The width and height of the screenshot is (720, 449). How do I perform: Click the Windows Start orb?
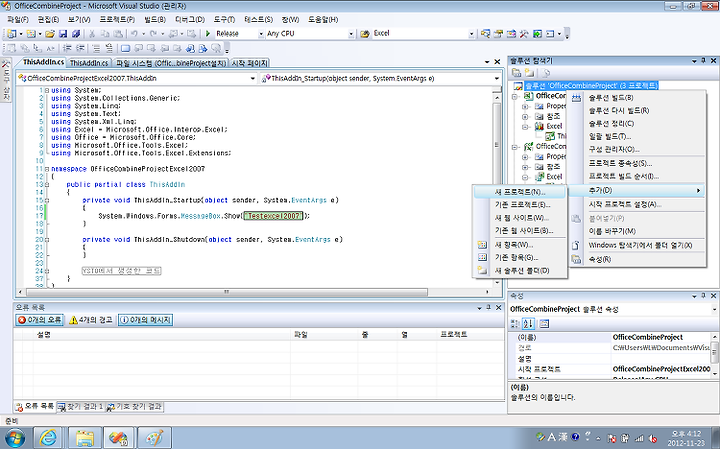point(14,438)
